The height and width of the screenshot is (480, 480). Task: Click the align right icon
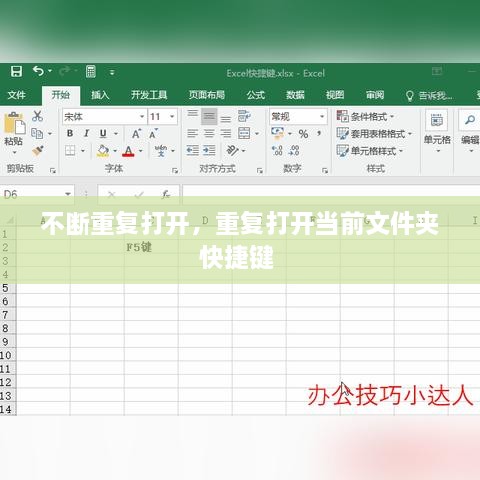(226, 134)
